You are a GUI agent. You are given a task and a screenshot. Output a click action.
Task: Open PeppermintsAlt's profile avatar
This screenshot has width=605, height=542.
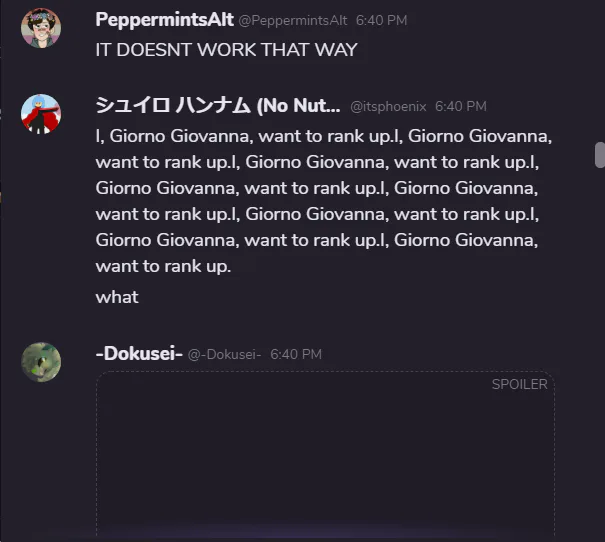click(x=41, y=28)
